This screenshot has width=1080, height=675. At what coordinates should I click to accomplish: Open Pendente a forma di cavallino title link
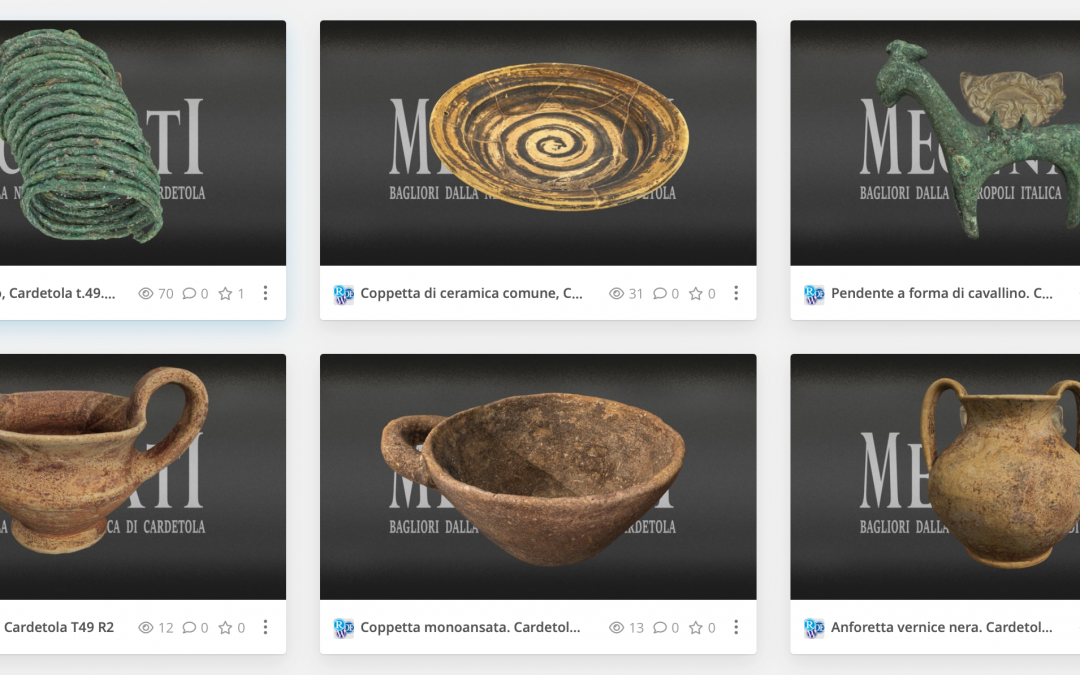click(942, 293)
